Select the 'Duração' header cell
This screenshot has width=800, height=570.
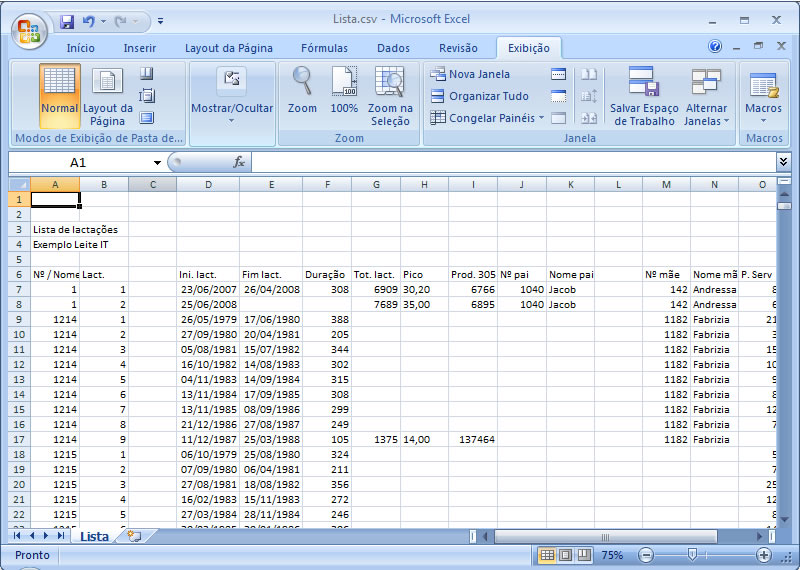point(327,275)
